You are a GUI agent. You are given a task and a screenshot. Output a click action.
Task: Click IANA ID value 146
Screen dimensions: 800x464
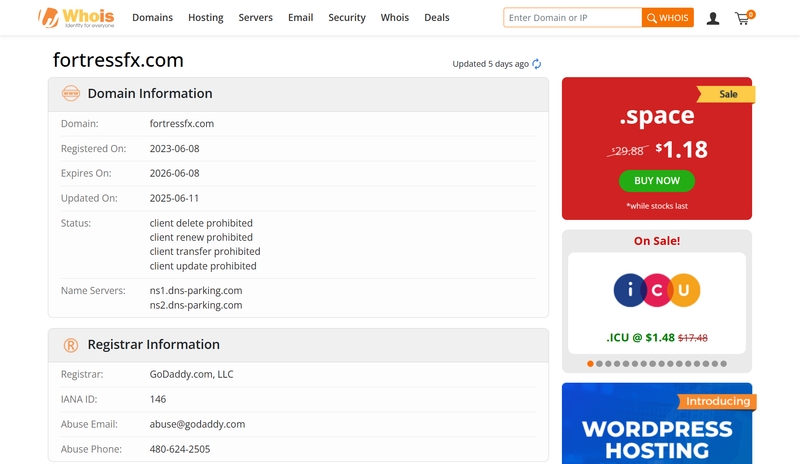[158, 399]
